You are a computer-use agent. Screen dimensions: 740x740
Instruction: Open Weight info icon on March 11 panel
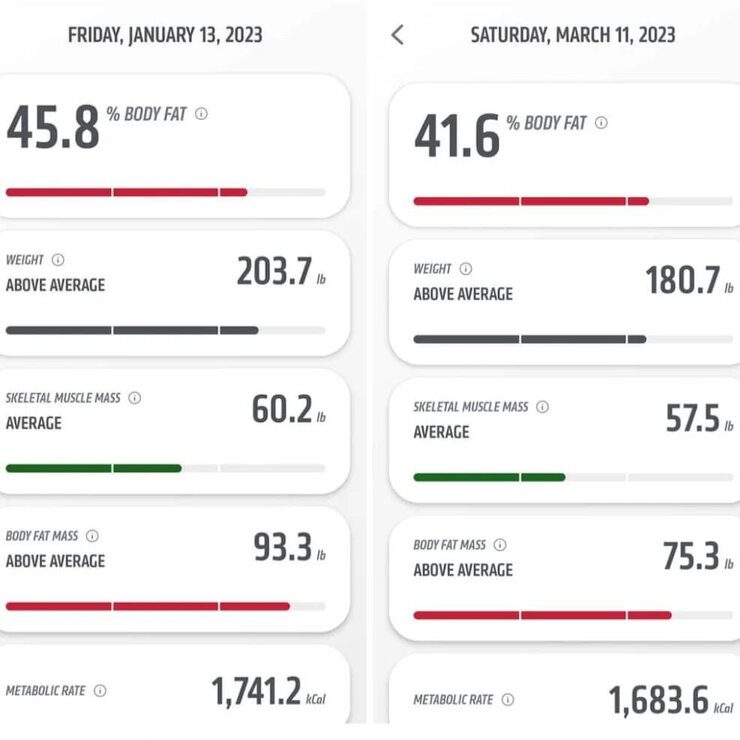[466, 269]
